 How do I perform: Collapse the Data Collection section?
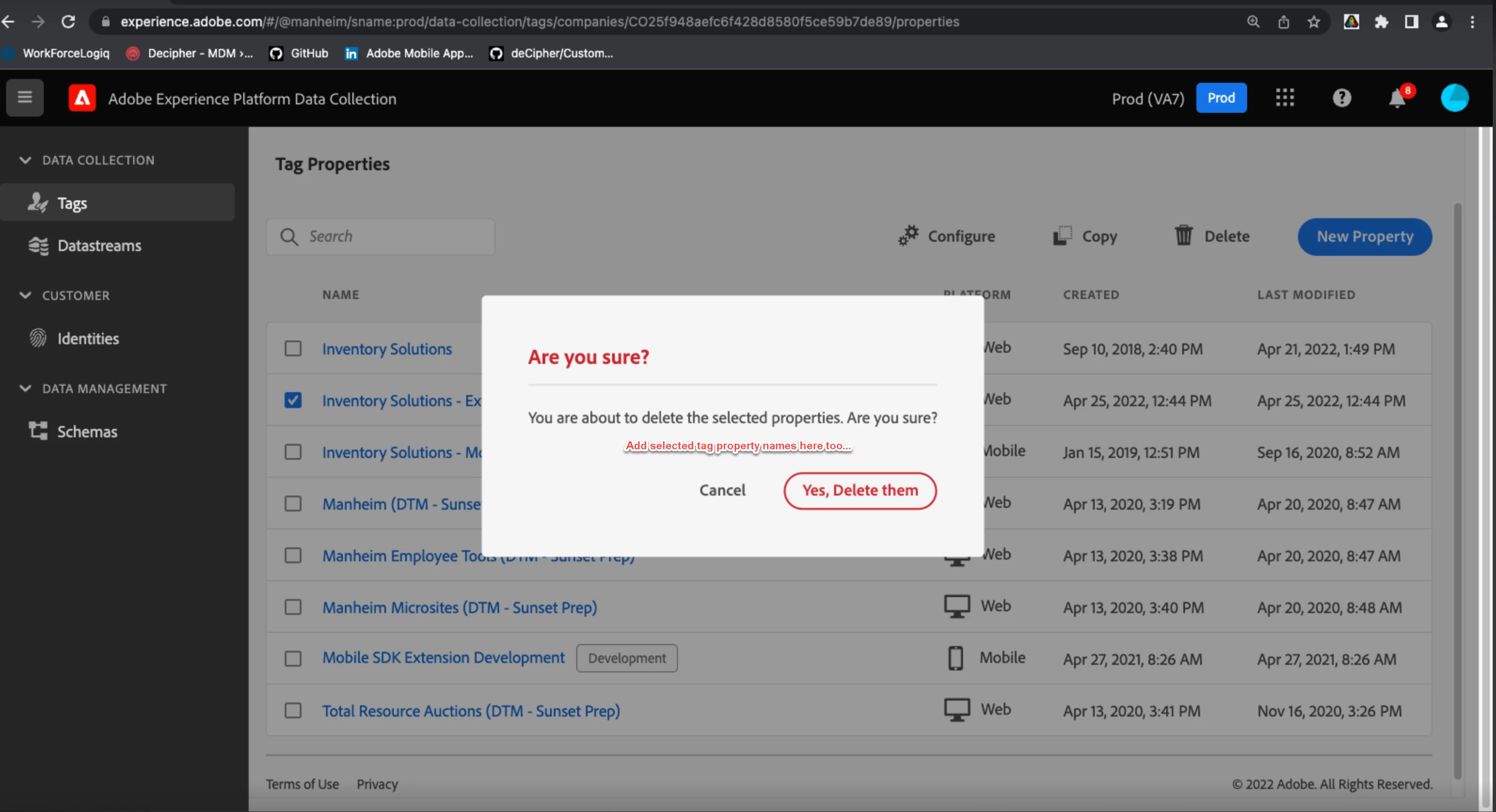coord(25,159)
